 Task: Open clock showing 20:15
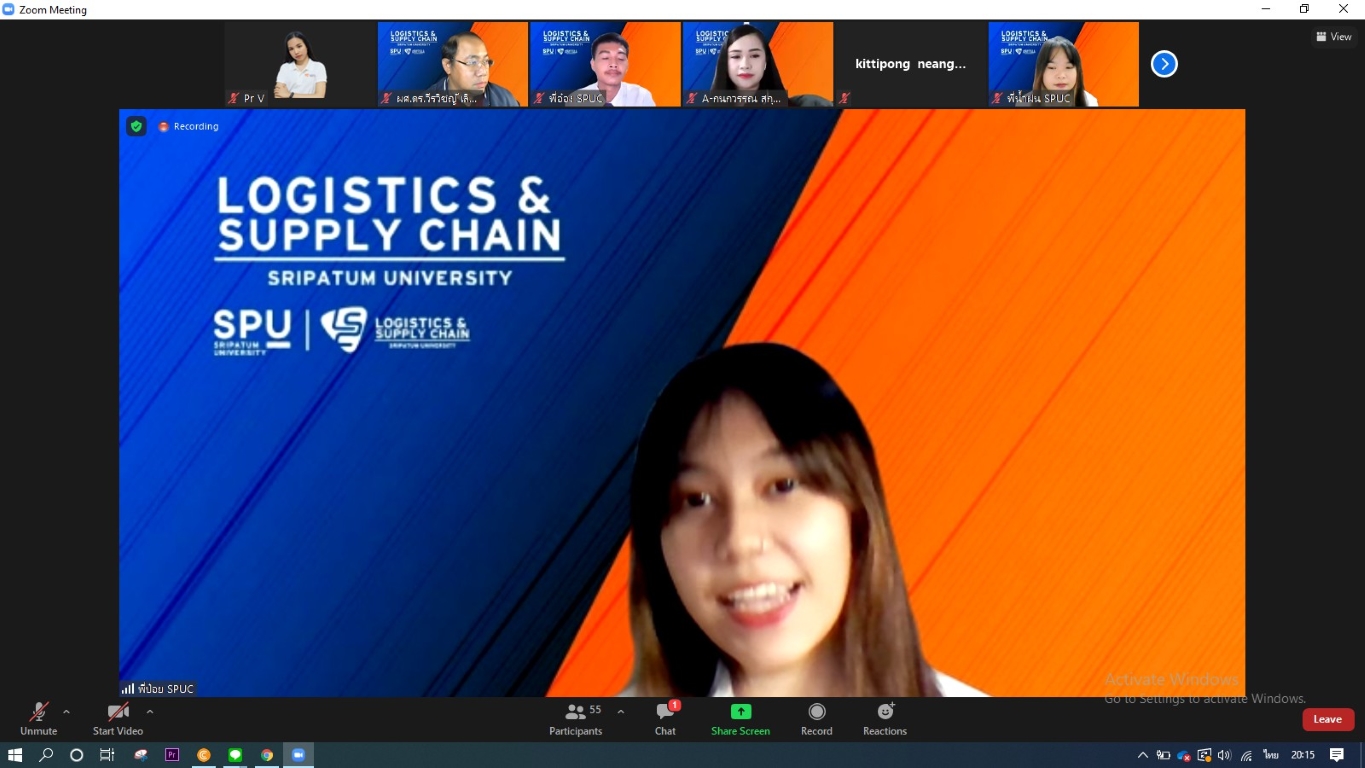[1303, 755]
